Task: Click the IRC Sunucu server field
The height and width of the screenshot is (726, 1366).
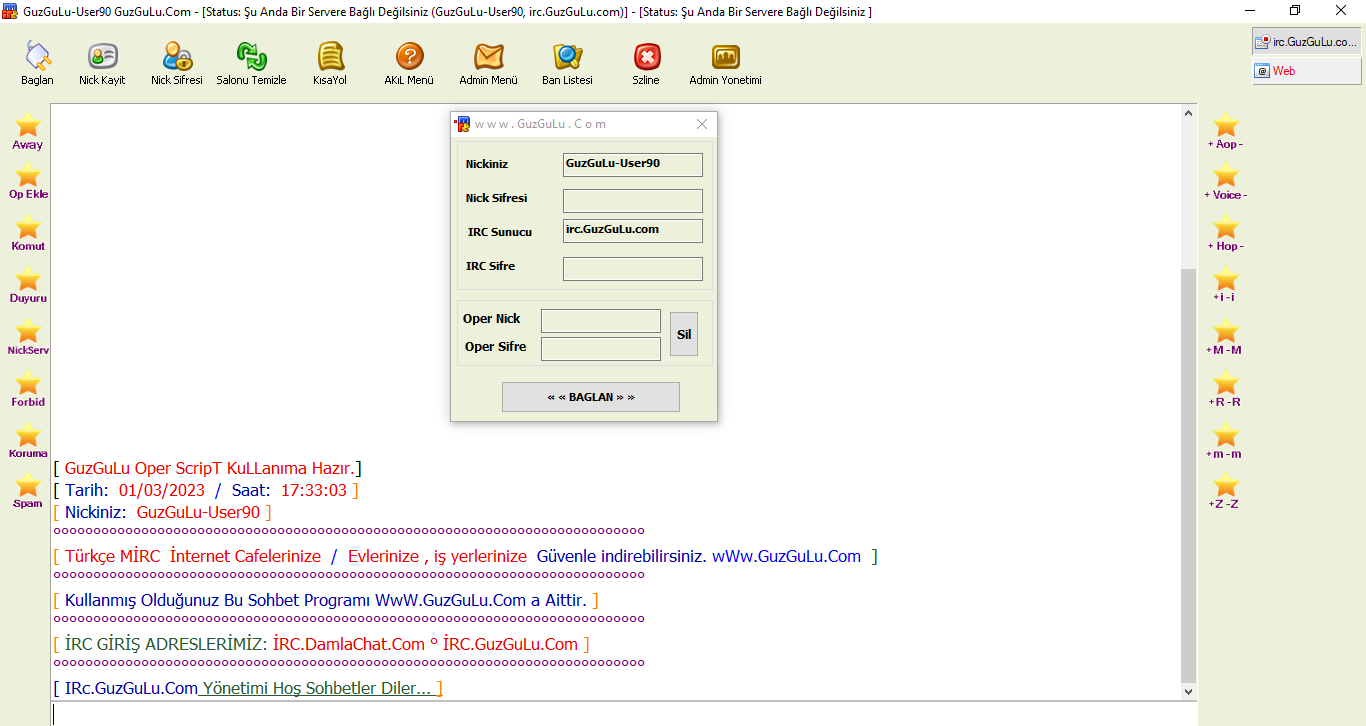Action: 633,231
